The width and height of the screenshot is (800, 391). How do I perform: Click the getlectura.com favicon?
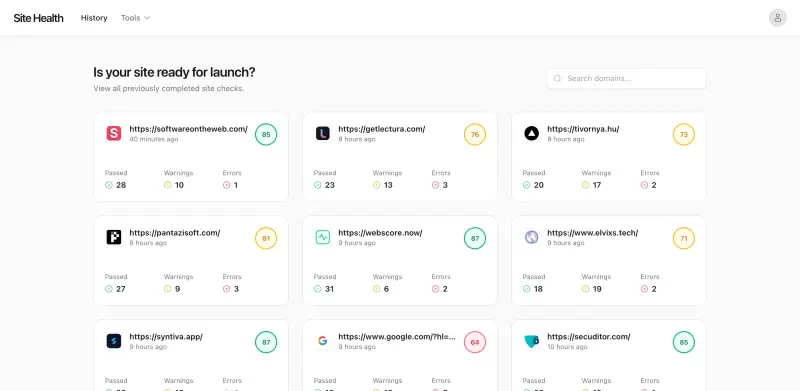tap(322, 134)
